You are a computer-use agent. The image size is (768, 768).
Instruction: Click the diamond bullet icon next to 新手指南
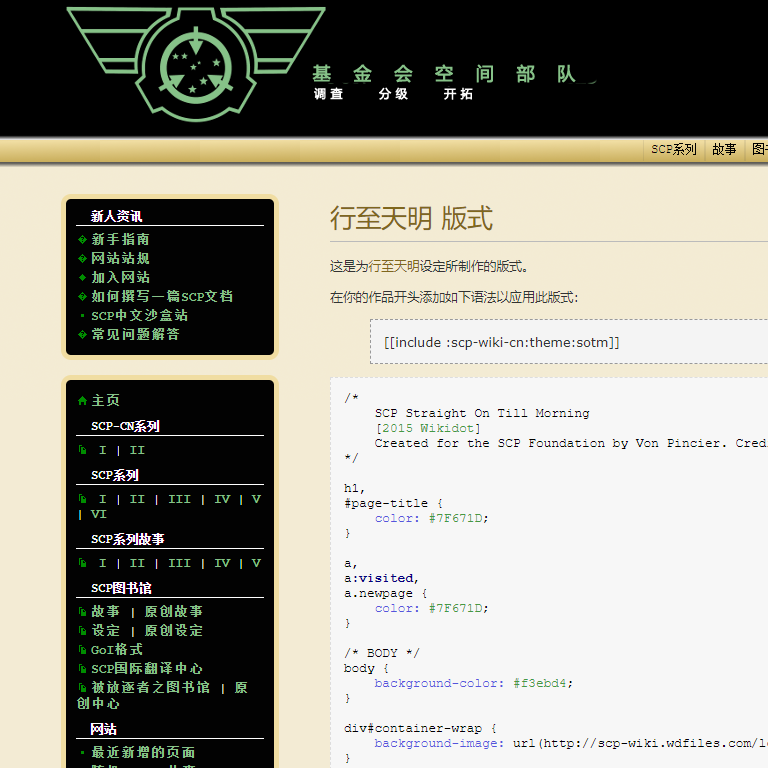[x=82, y=240]
